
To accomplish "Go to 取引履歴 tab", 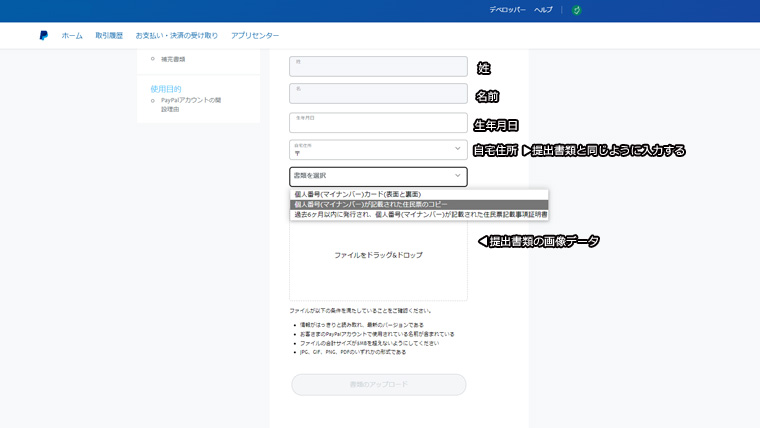I will coord(109,35).
